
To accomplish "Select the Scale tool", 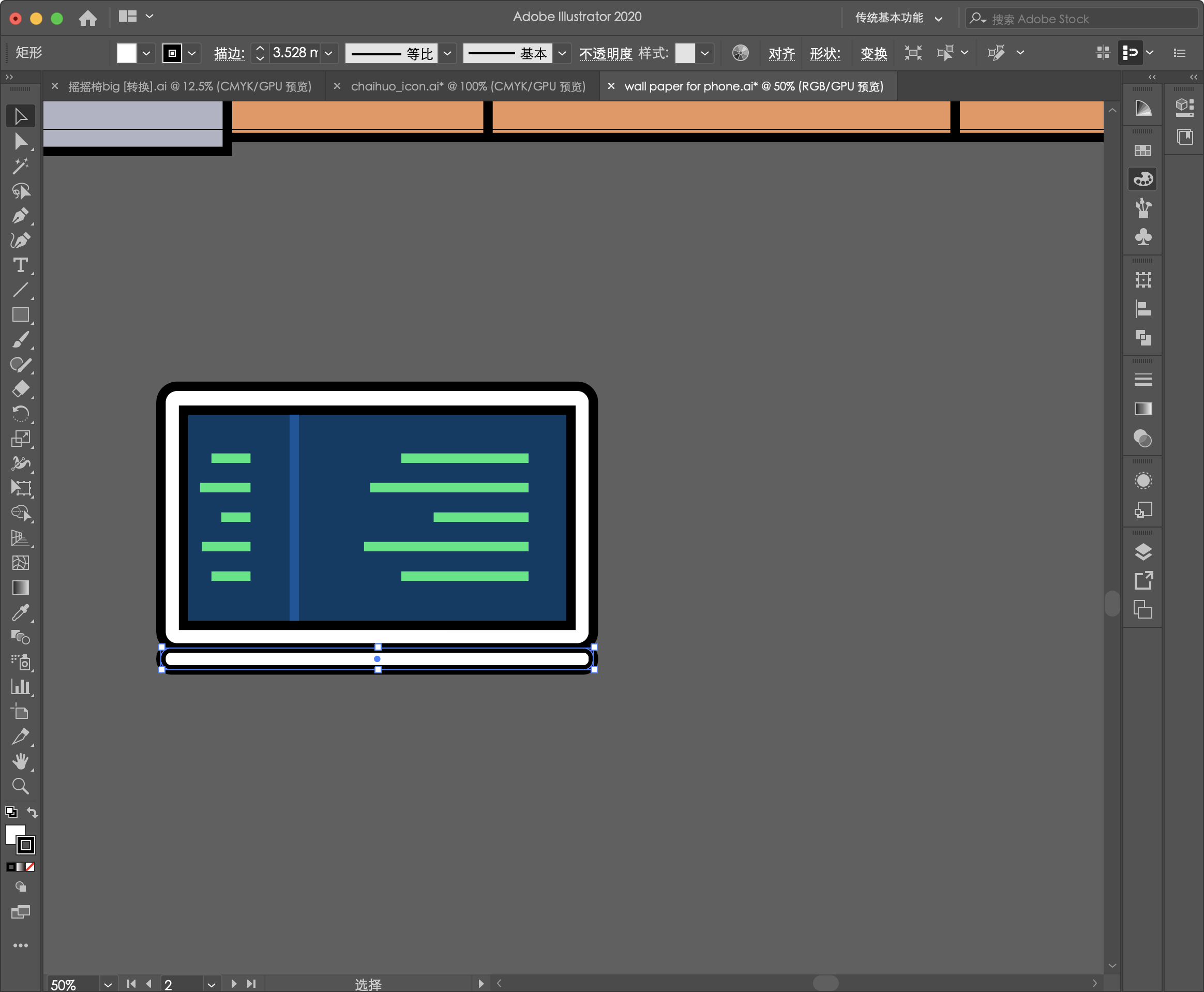I will click(21, 439).
